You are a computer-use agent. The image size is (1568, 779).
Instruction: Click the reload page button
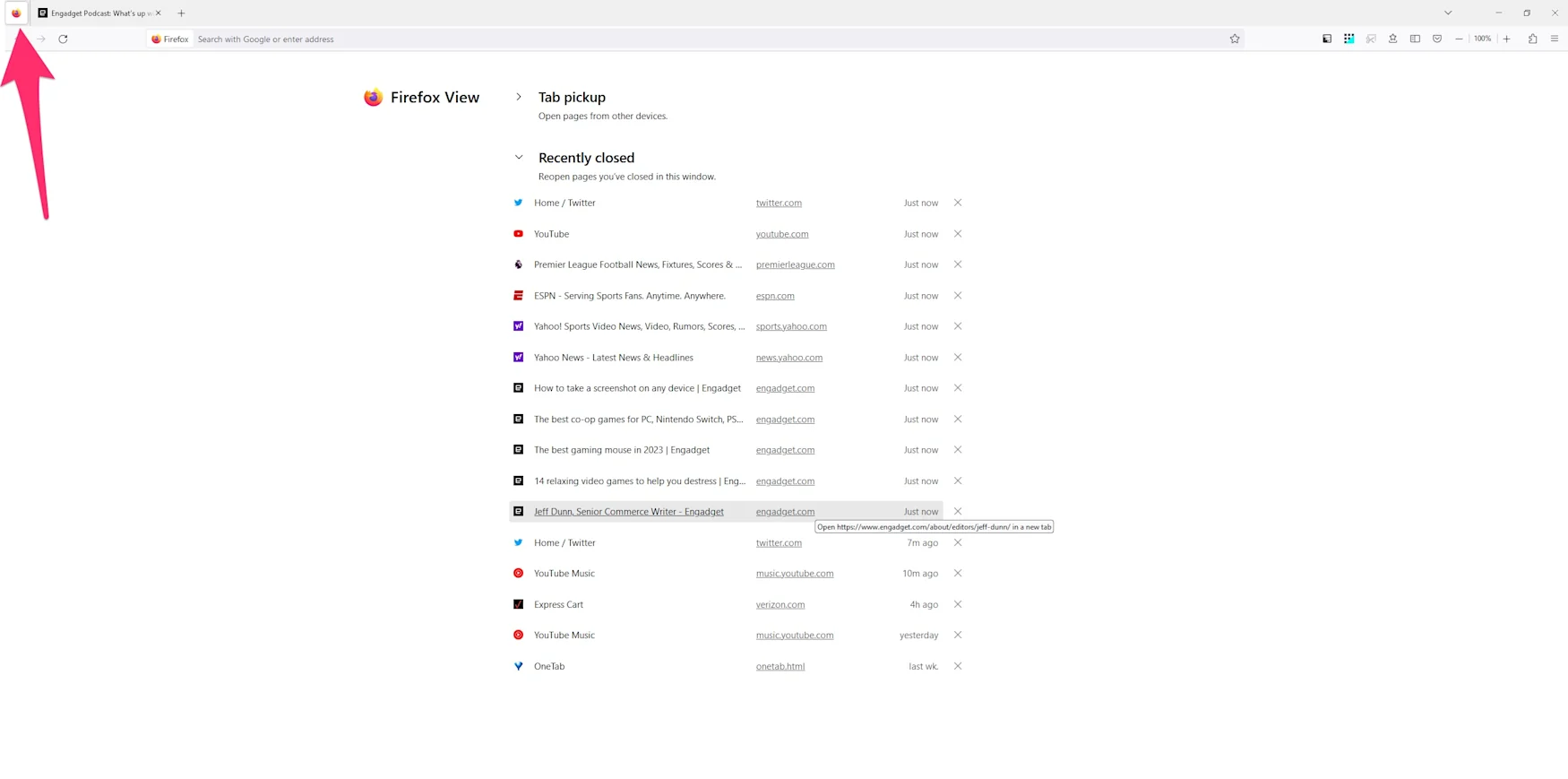63,39
